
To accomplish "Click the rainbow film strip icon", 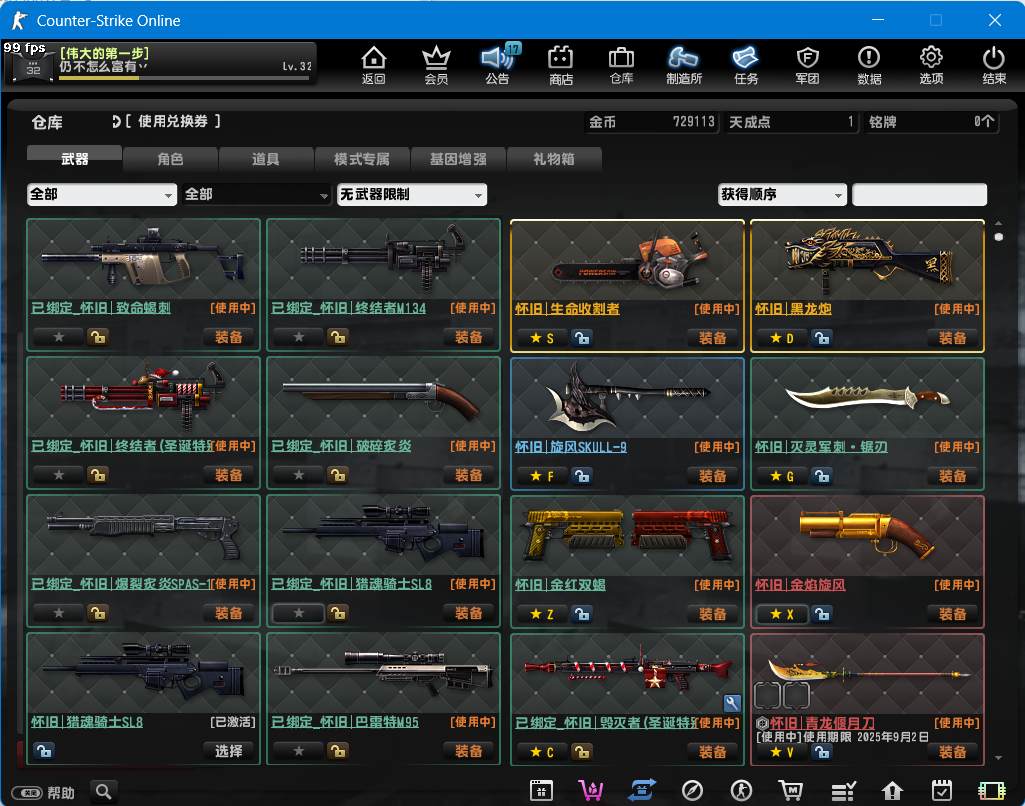I will click(992, 791).
